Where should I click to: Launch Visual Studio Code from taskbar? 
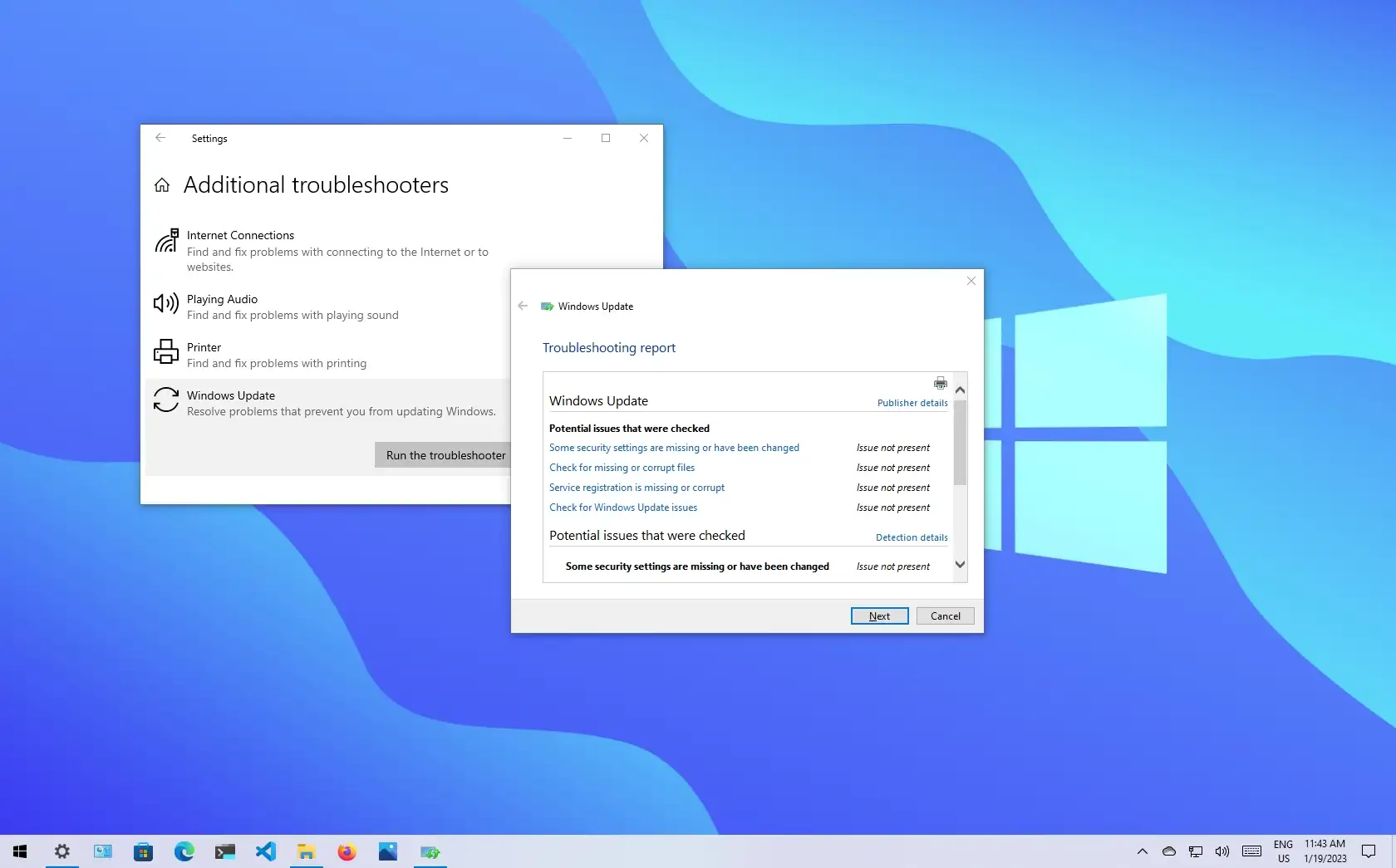pyautogui.click(x=265, y=851)
